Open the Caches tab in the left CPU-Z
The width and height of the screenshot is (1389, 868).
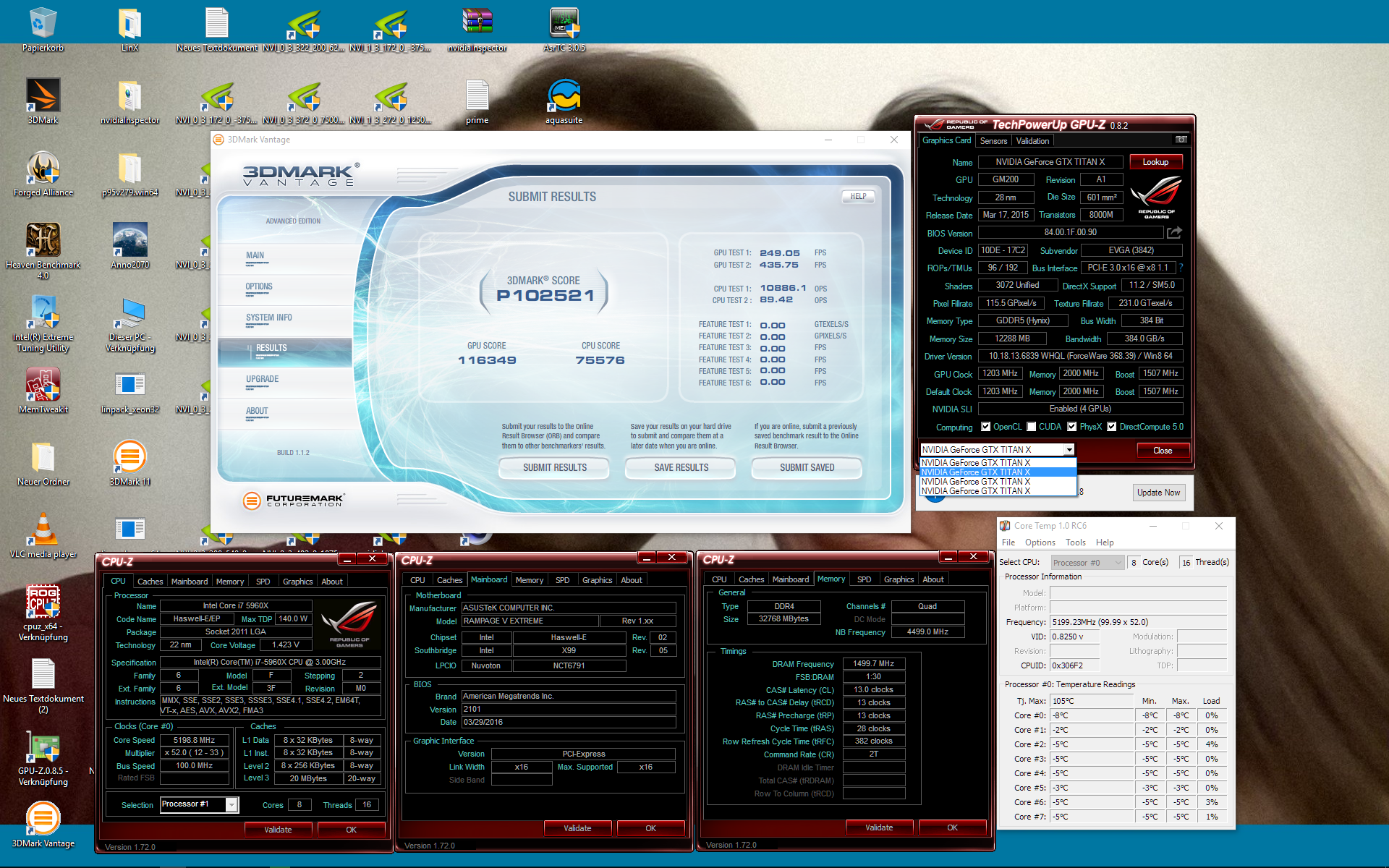pyautogui.click(x=150, y=582)
